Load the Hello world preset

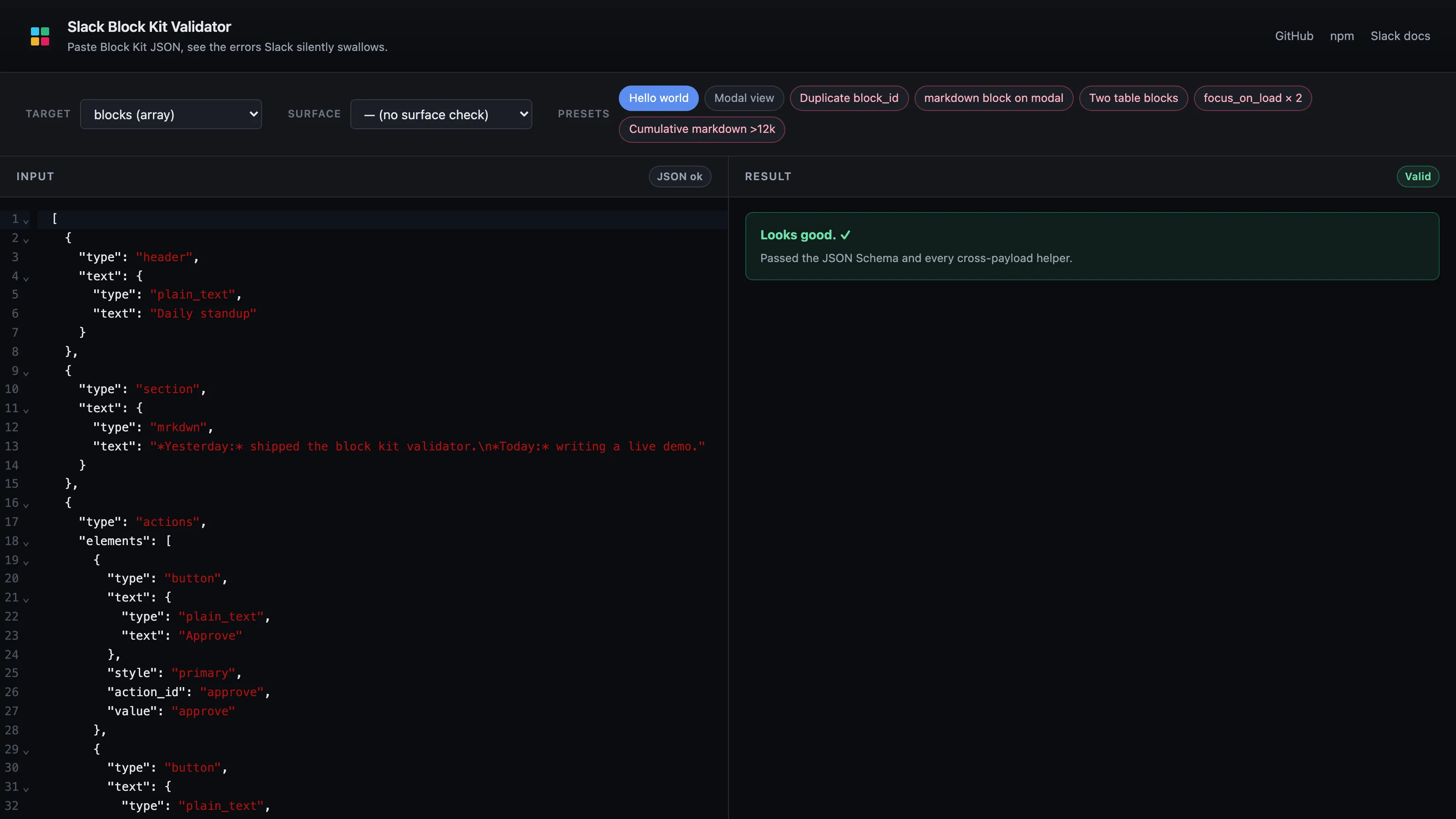[x=658, y=98]
